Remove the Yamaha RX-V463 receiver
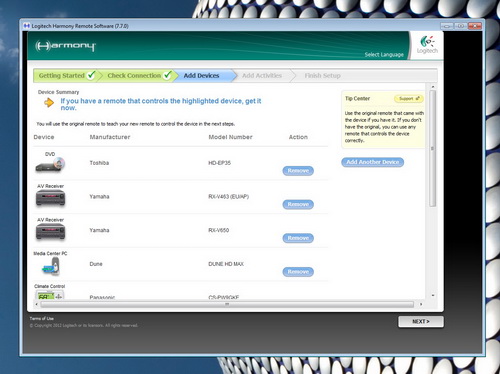500x374 pixels. pyautogui.click(x=298, y=204)
